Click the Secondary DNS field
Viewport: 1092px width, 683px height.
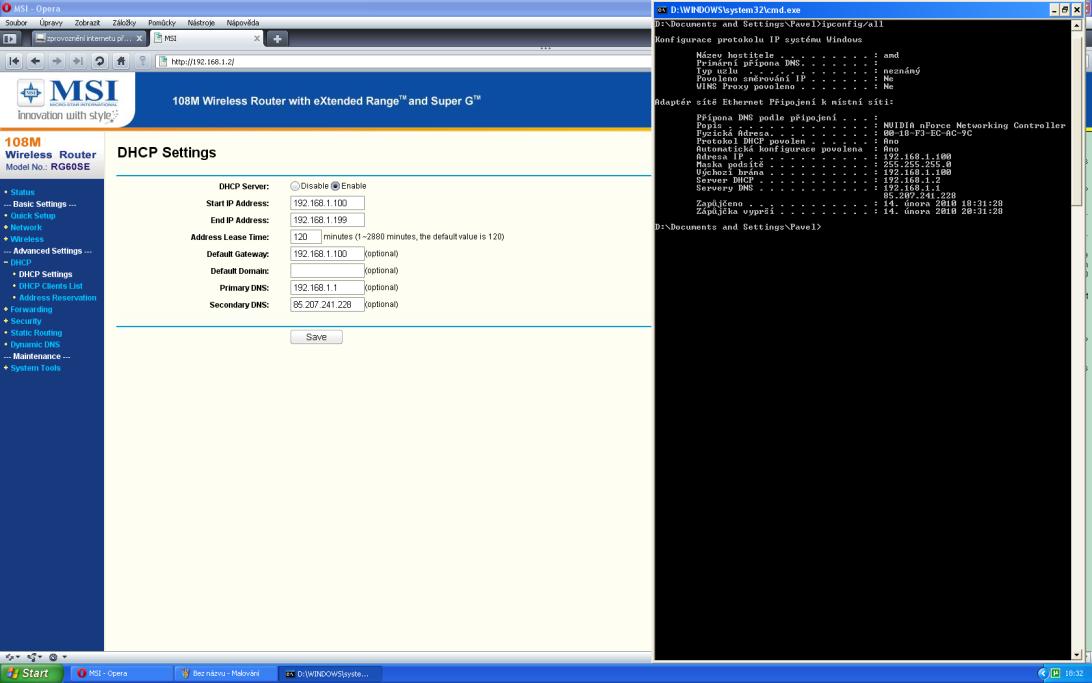(327, 305)
